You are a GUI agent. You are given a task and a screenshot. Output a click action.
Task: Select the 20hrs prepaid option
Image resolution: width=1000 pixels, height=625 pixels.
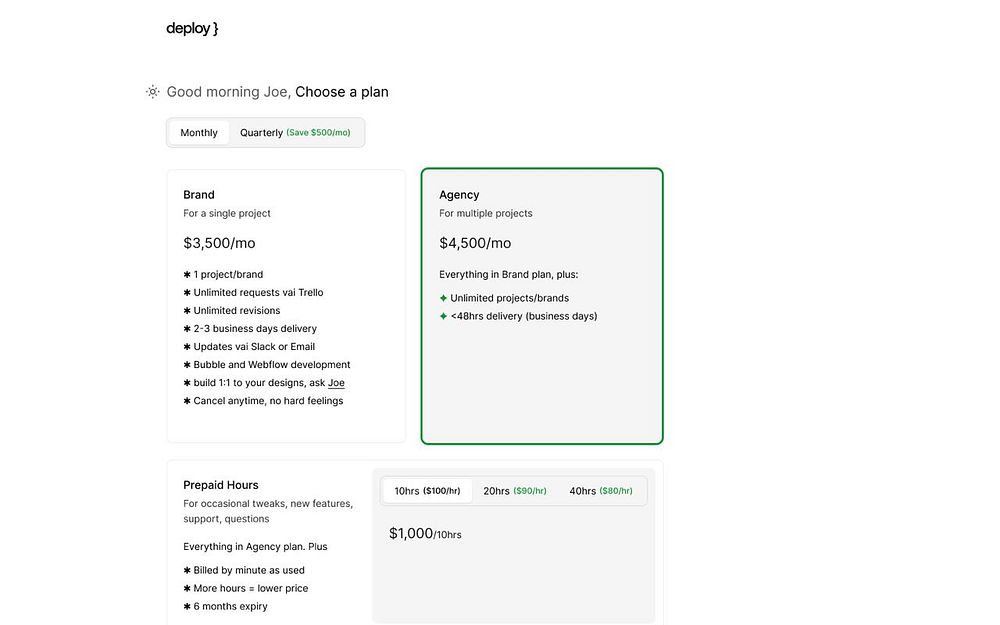[514, 491]
